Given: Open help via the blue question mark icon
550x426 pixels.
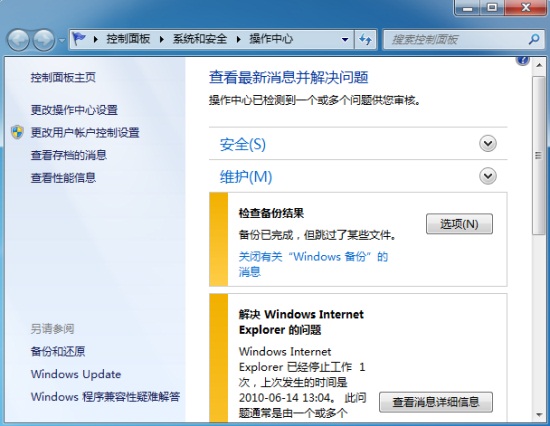Looking at the screenshot, I should point(523,61).
